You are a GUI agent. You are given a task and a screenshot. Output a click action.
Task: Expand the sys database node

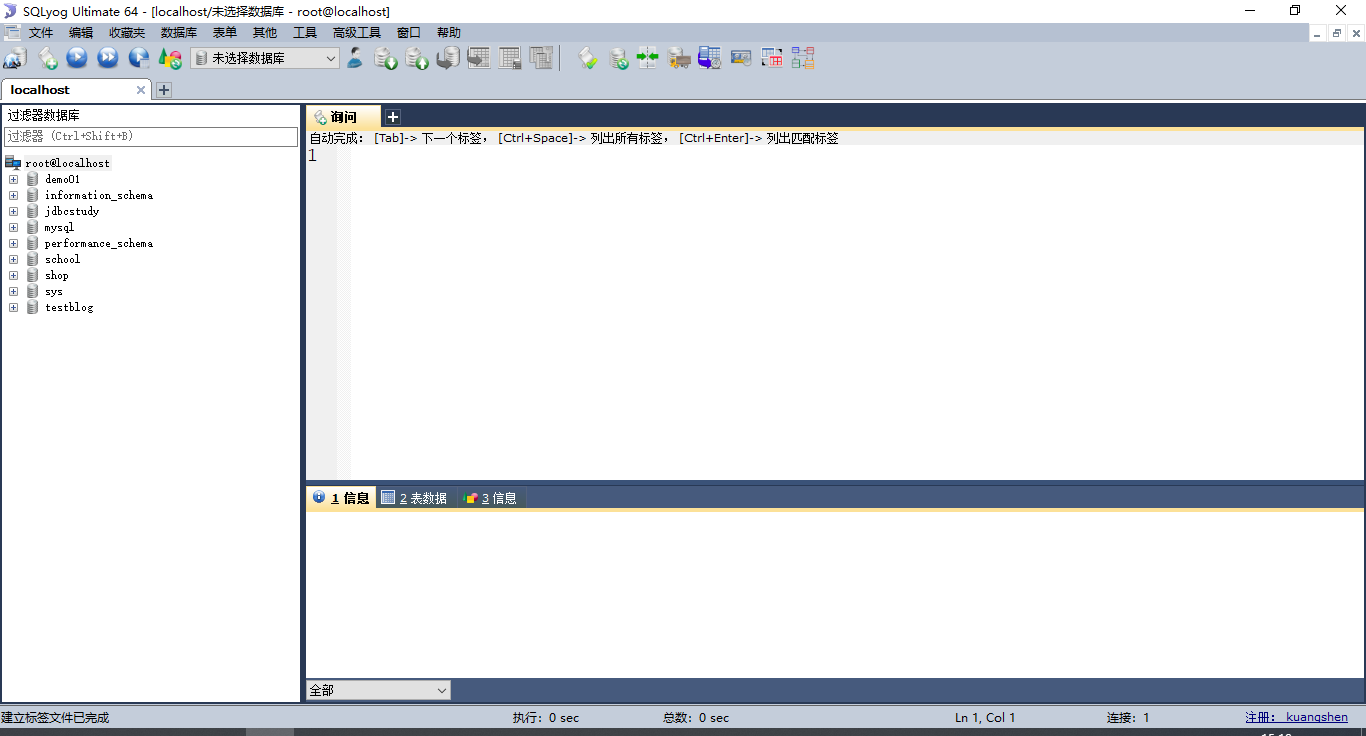[13, 291]
